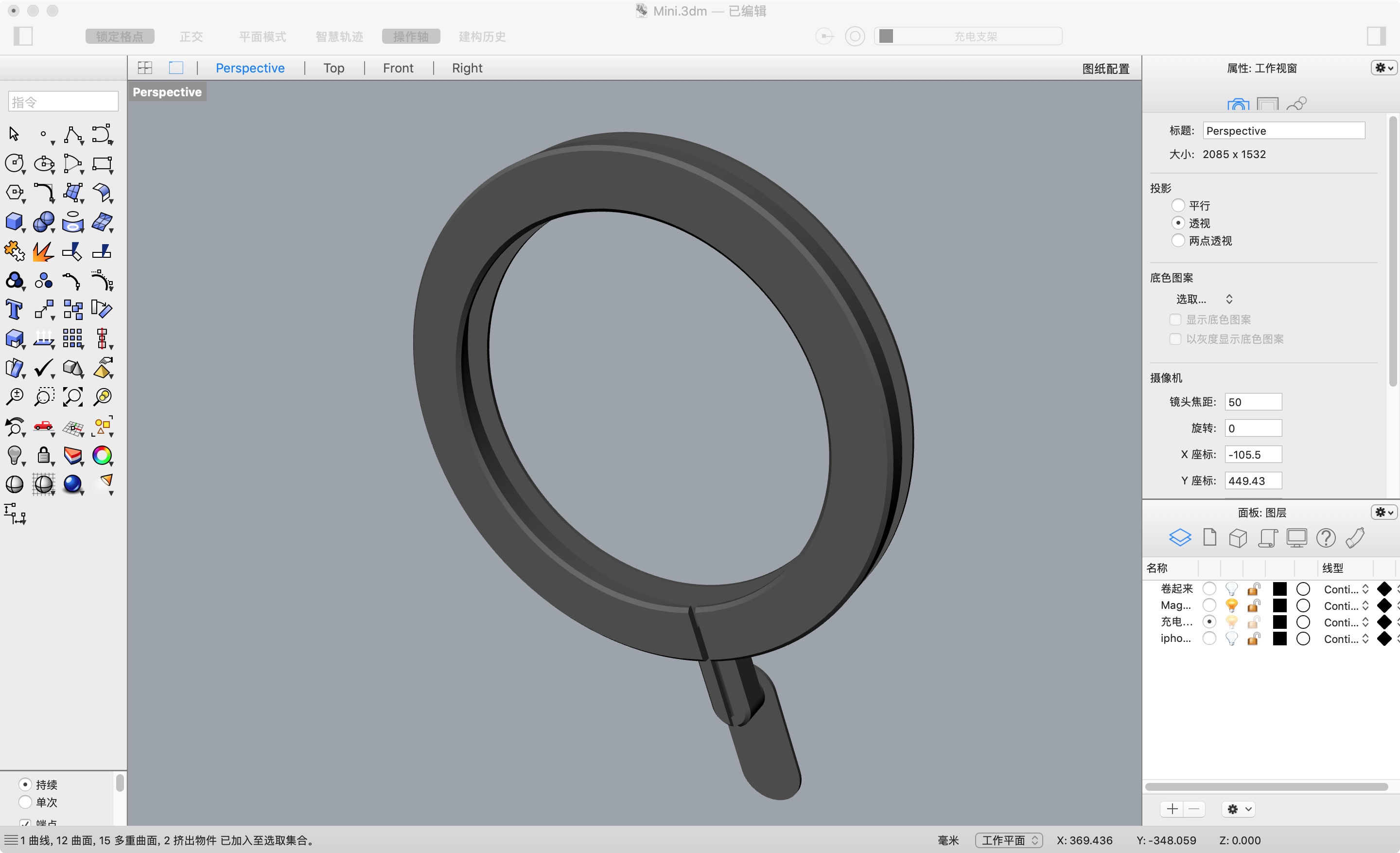
Task: Select the Polygon tool
Action: [x=15, y=193]
